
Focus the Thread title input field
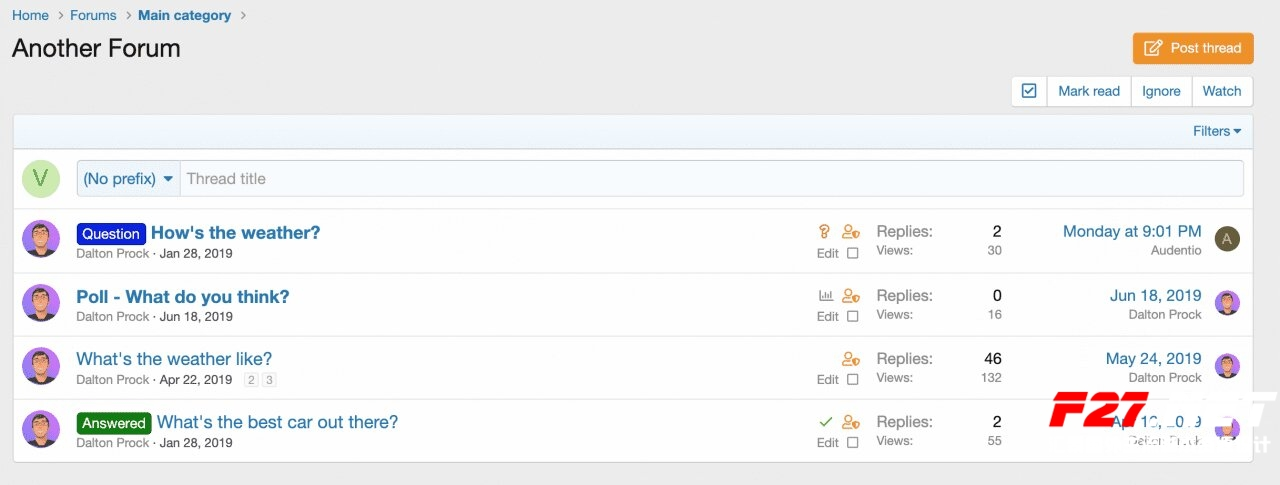(710, 179)
